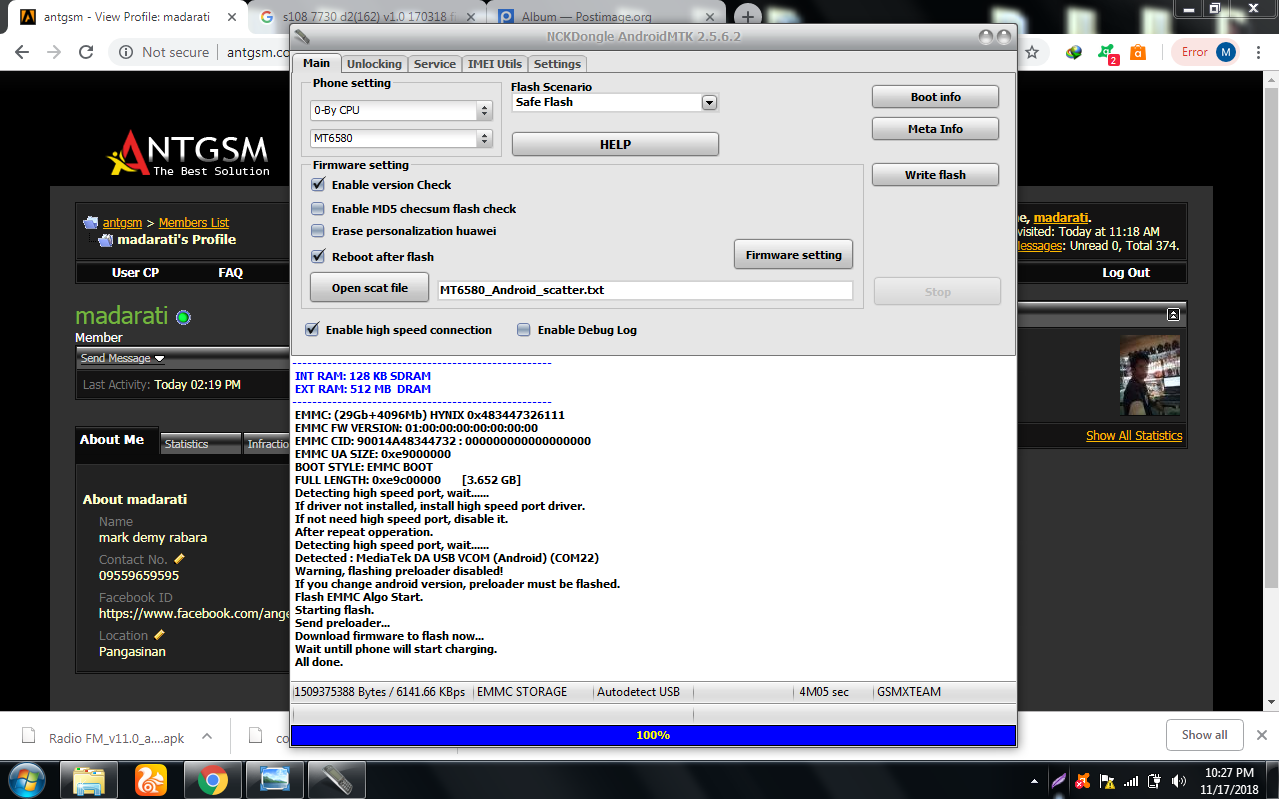The width and height of the screenshot is (1279, 799).
Task: Toggle Enable high speed connection checkbox
Action: pos(312,330)
